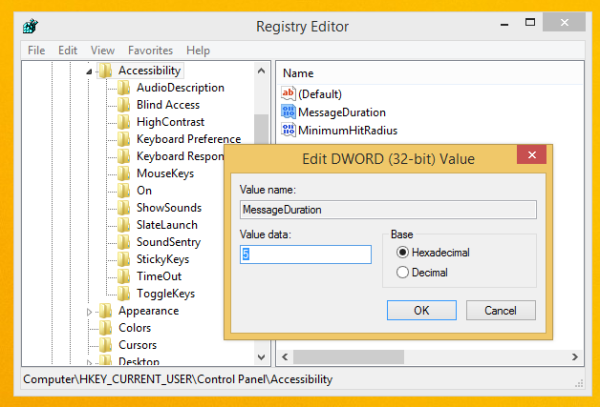Viewport: 600px width, 407px height.
Task: Click the Value data input field
Action: coord(306,254)
